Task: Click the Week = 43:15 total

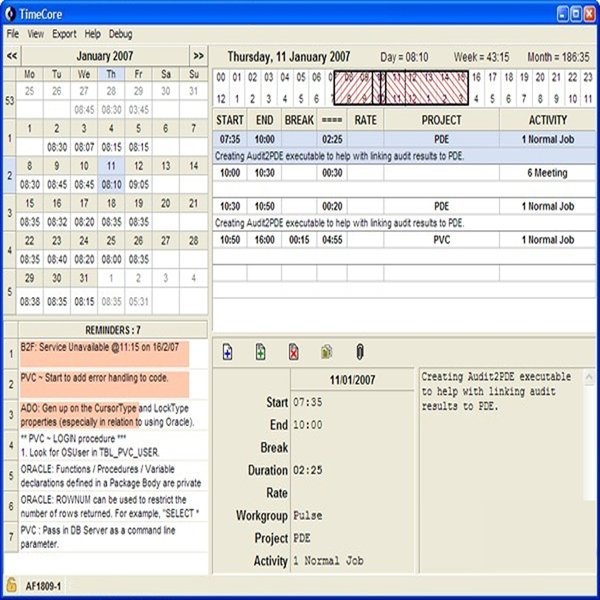Action: click(x=481, y=57)
